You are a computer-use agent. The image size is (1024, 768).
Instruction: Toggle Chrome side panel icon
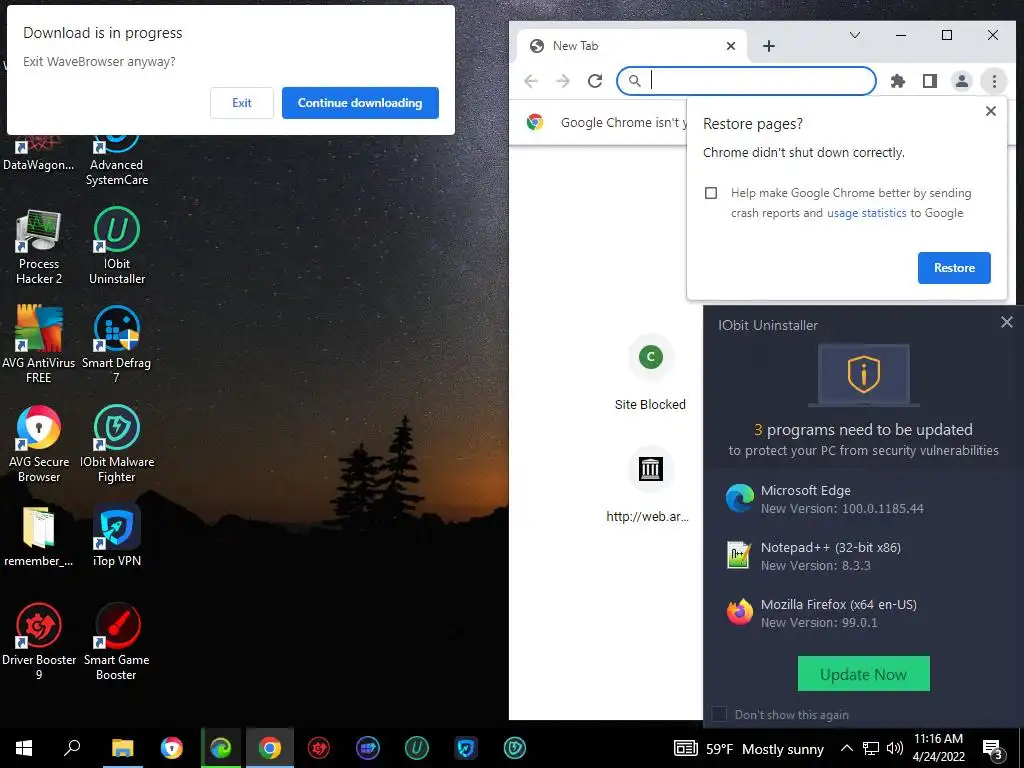pyautogui.click(x=930, y=81)
